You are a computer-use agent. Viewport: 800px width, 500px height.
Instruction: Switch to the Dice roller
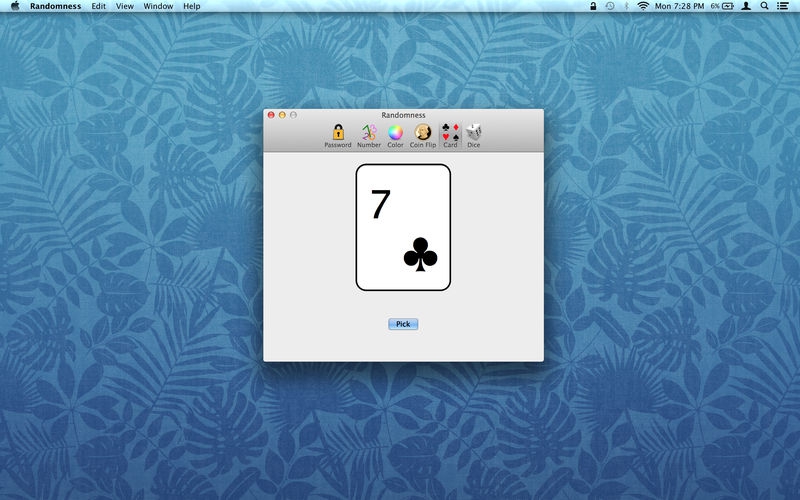coord(473,136)
